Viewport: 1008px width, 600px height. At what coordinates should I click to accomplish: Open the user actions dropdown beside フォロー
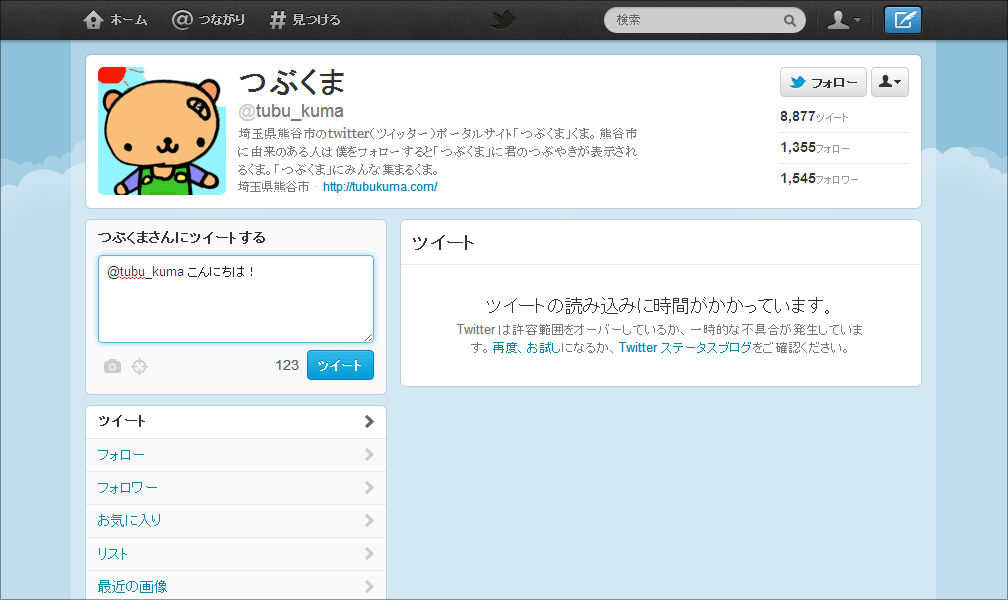(890, 82)
